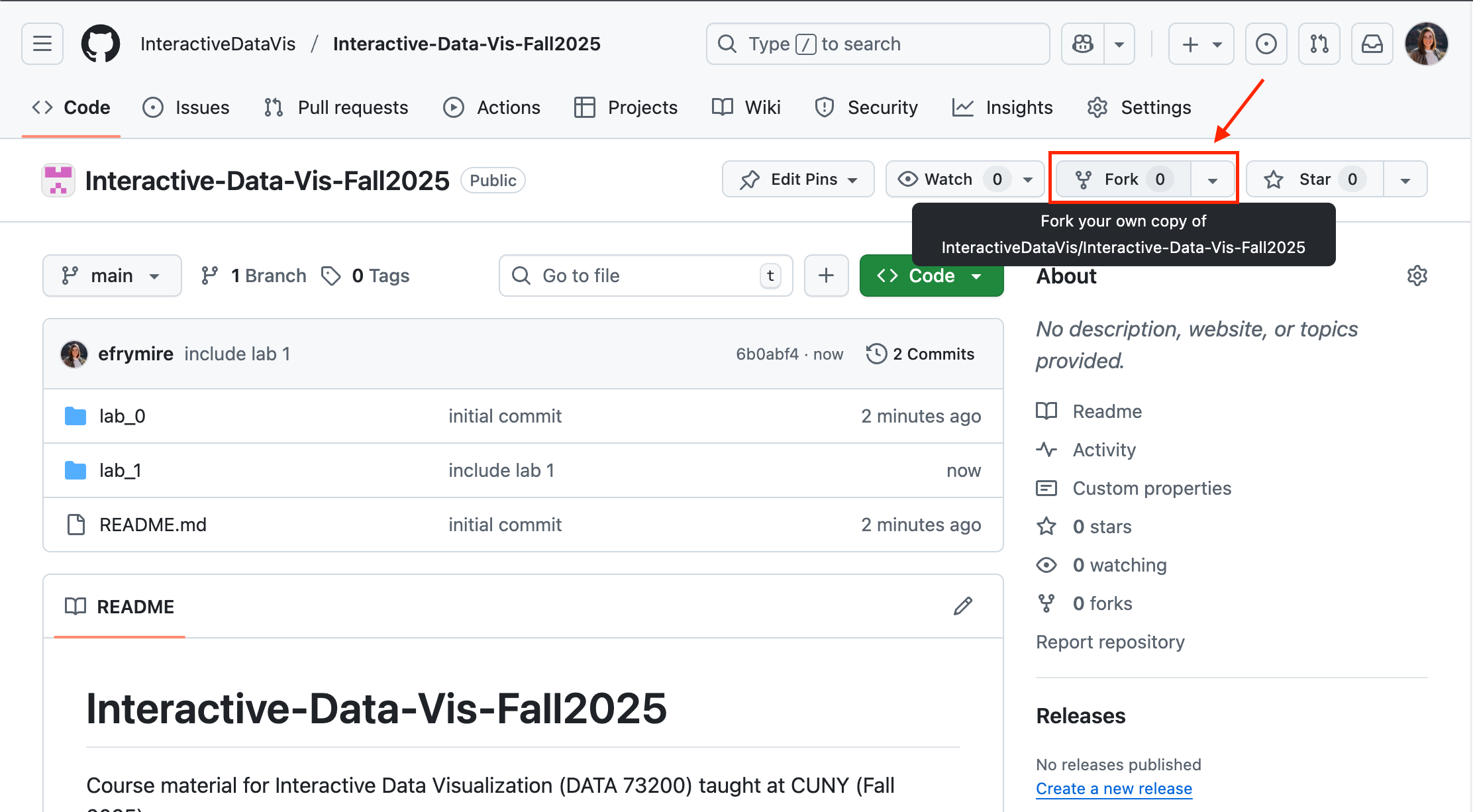Focus the Go to file field
This screenshot has height=812, width=1473.
[646, 276]
